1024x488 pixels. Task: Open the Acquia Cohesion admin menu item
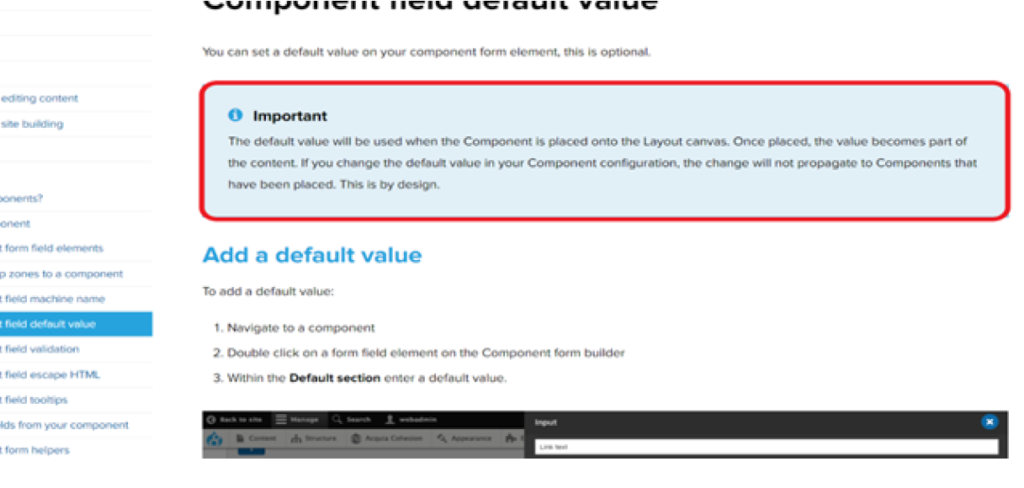coord(389,439)
